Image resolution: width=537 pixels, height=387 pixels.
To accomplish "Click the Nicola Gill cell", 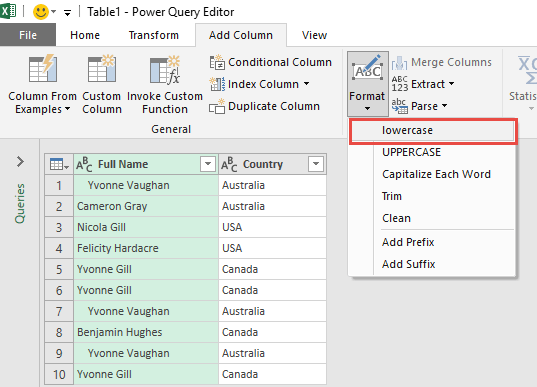I will pos(146,227).
